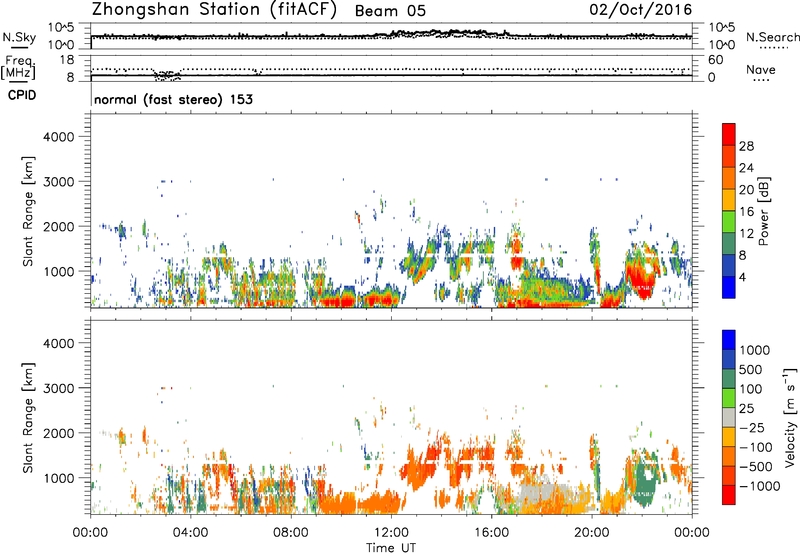The height and width of the screenshot is (554, 800).
Task: Click the 'Nave' legend label
Action: 761,70
